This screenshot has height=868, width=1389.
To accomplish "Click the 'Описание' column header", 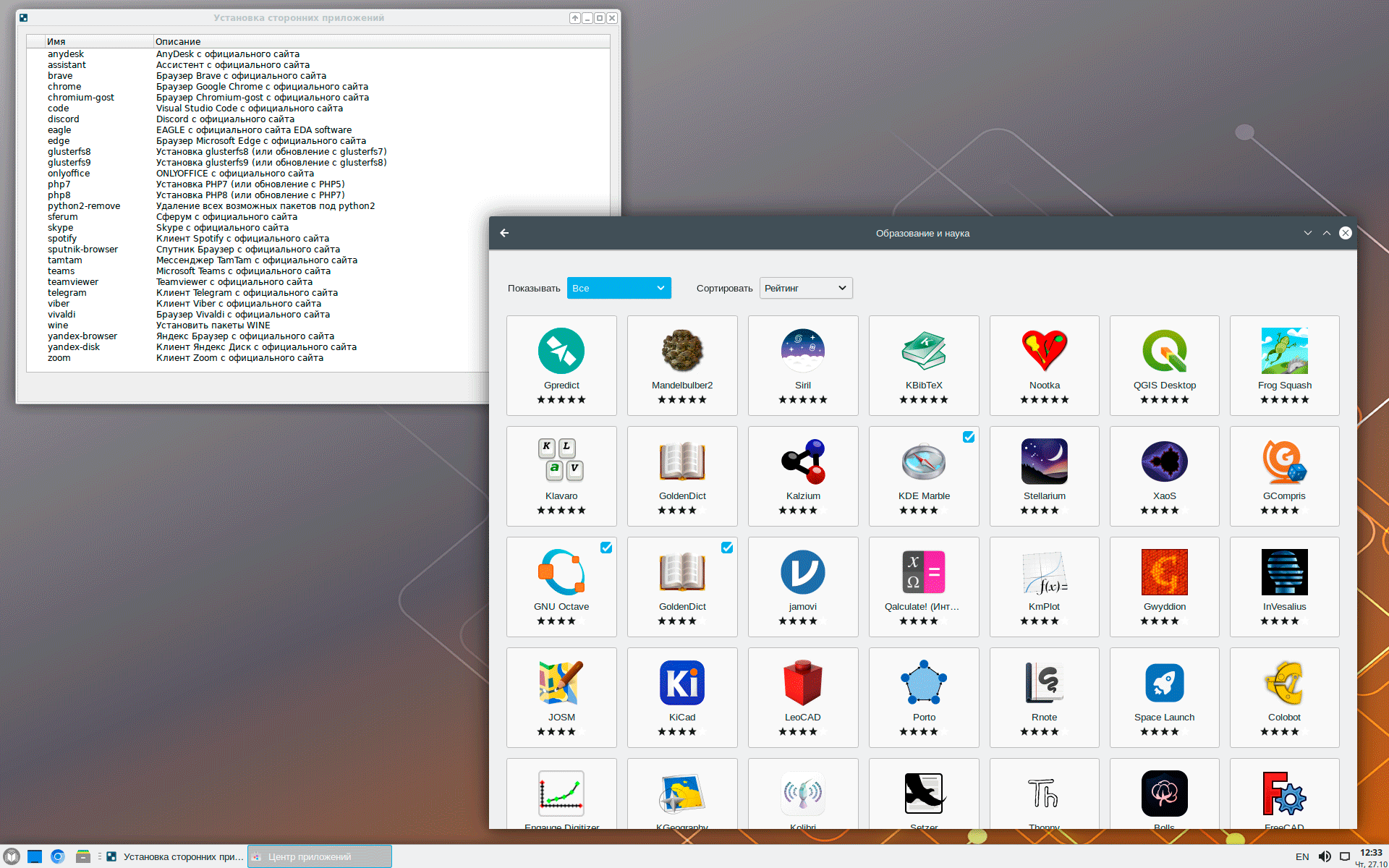I will pos(178,41).
